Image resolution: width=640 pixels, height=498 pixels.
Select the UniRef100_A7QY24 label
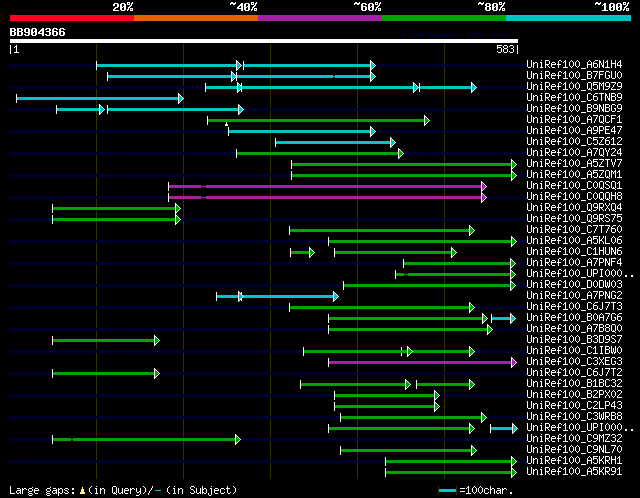(x=574, y=153)
